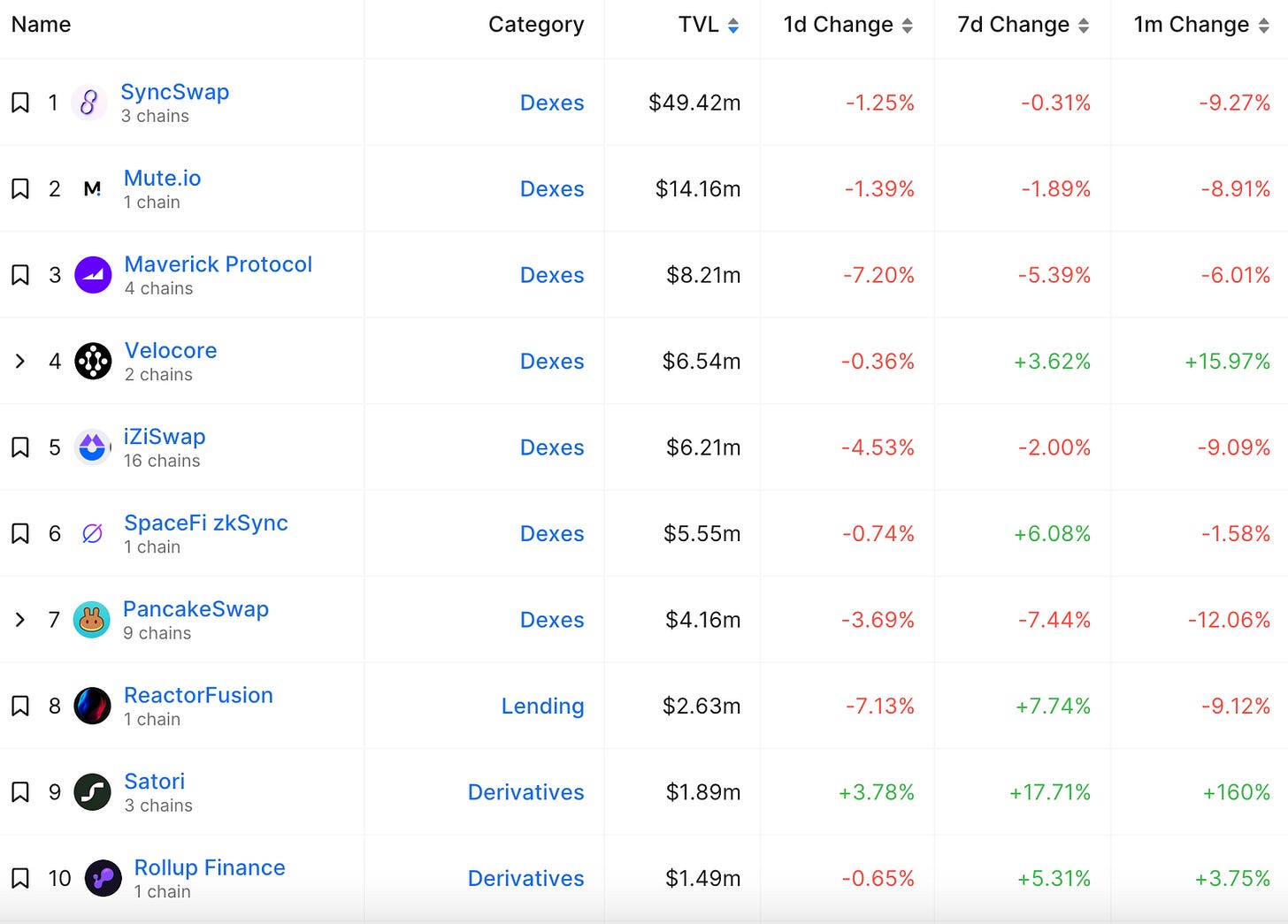Click the PancakeSwap bunny logo
Image resolution: width=1288 pixels, height=924 pixels.
(91, 620)
